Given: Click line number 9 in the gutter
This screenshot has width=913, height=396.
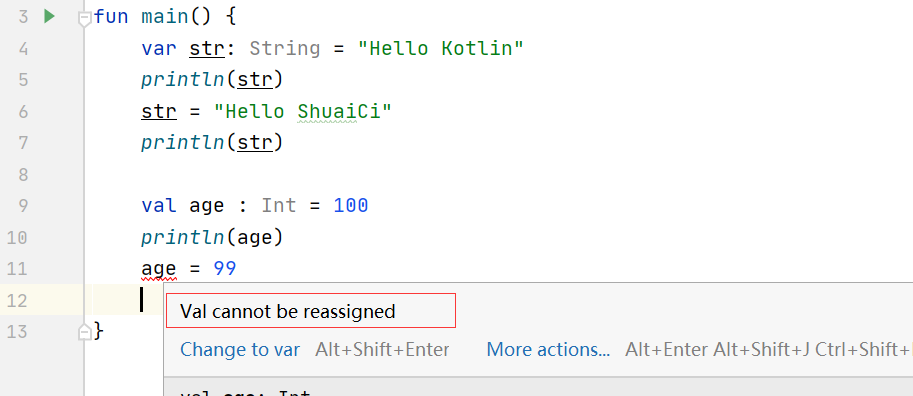Looking at the screenshot, I should point(23,206).
